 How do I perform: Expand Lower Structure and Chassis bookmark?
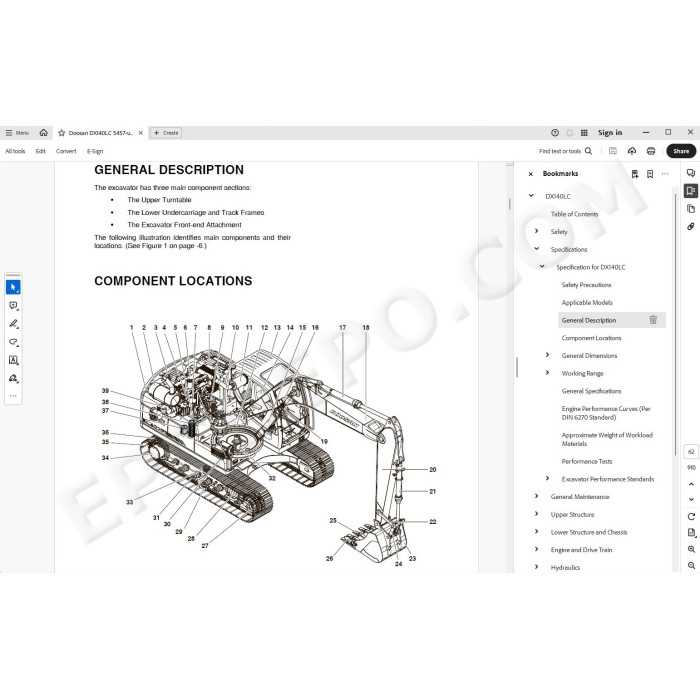coord(537,531)
